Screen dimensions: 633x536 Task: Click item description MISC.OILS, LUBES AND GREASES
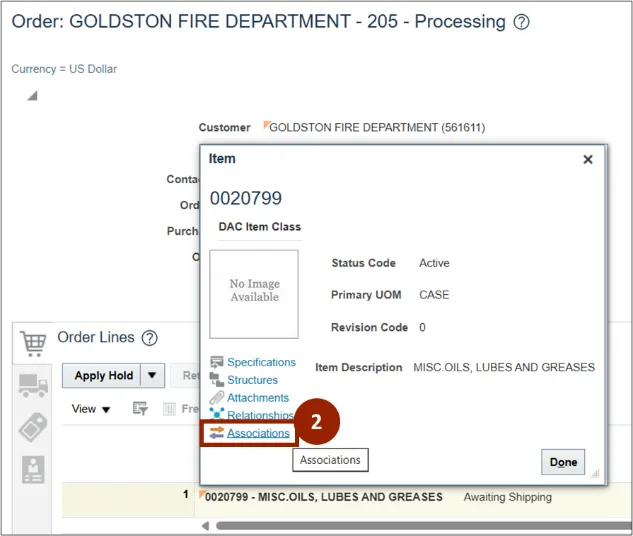(x=504, y=367)
